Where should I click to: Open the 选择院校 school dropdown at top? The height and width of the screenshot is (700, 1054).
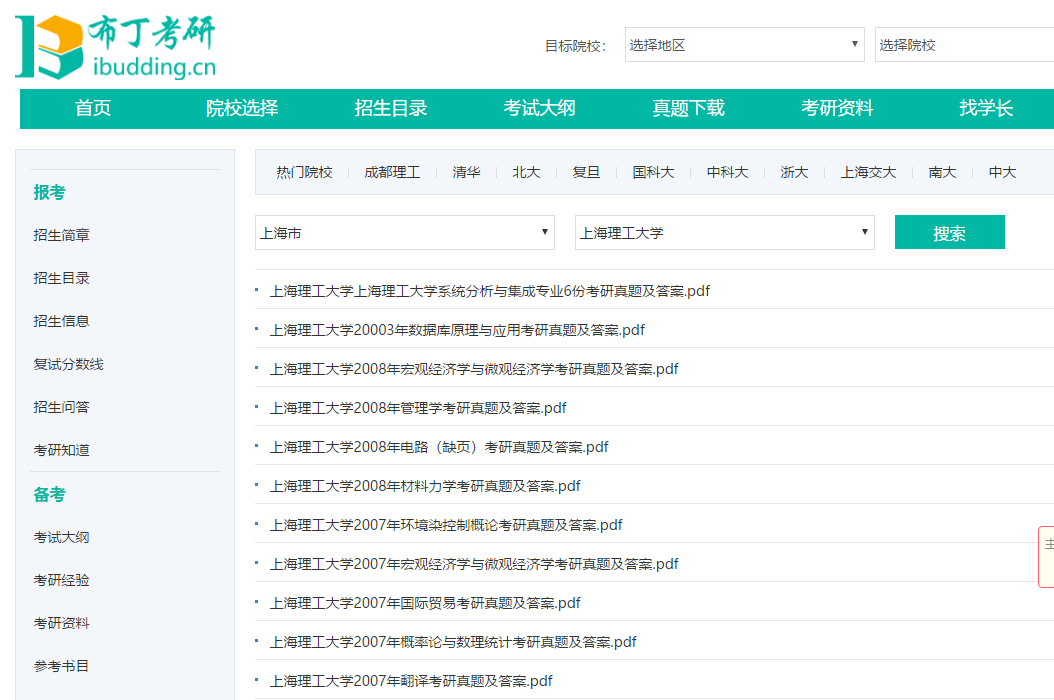coord(964,45)
